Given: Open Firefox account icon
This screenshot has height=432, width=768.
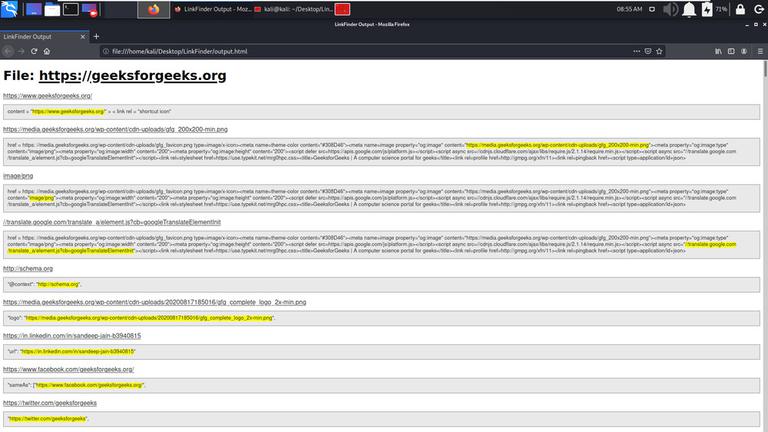Looking at the screenshot, I should click(x=744, y=51).
